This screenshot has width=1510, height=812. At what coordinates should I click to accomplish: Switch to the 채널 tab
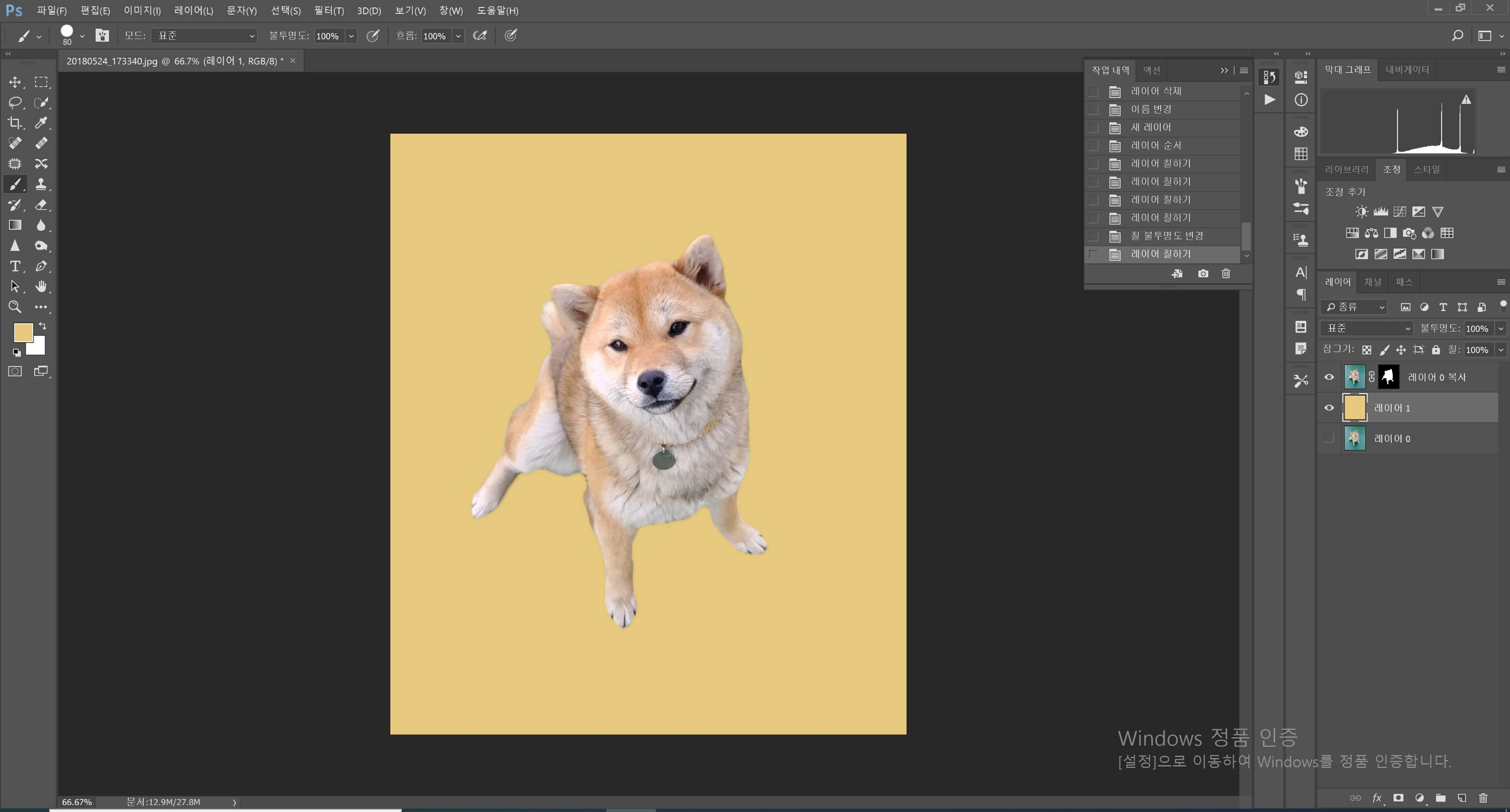click(x=1372, y=282)
